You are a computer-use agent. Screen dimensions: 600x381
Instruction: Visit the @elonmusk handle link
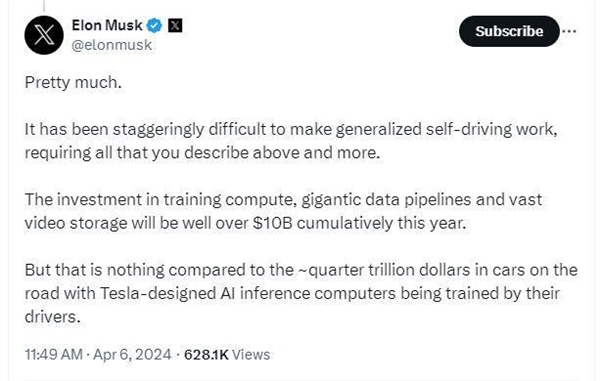tap(112, 45)
